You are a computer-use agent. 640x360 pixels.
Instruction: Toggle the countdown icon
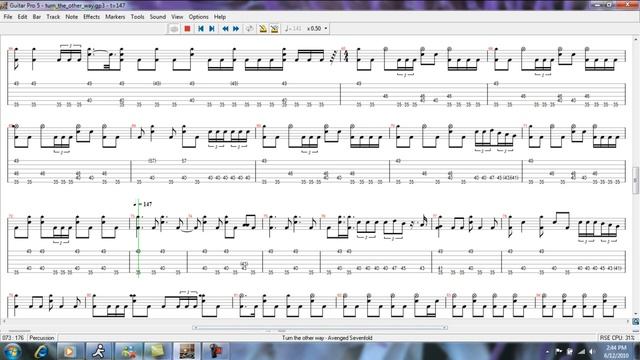275,29
